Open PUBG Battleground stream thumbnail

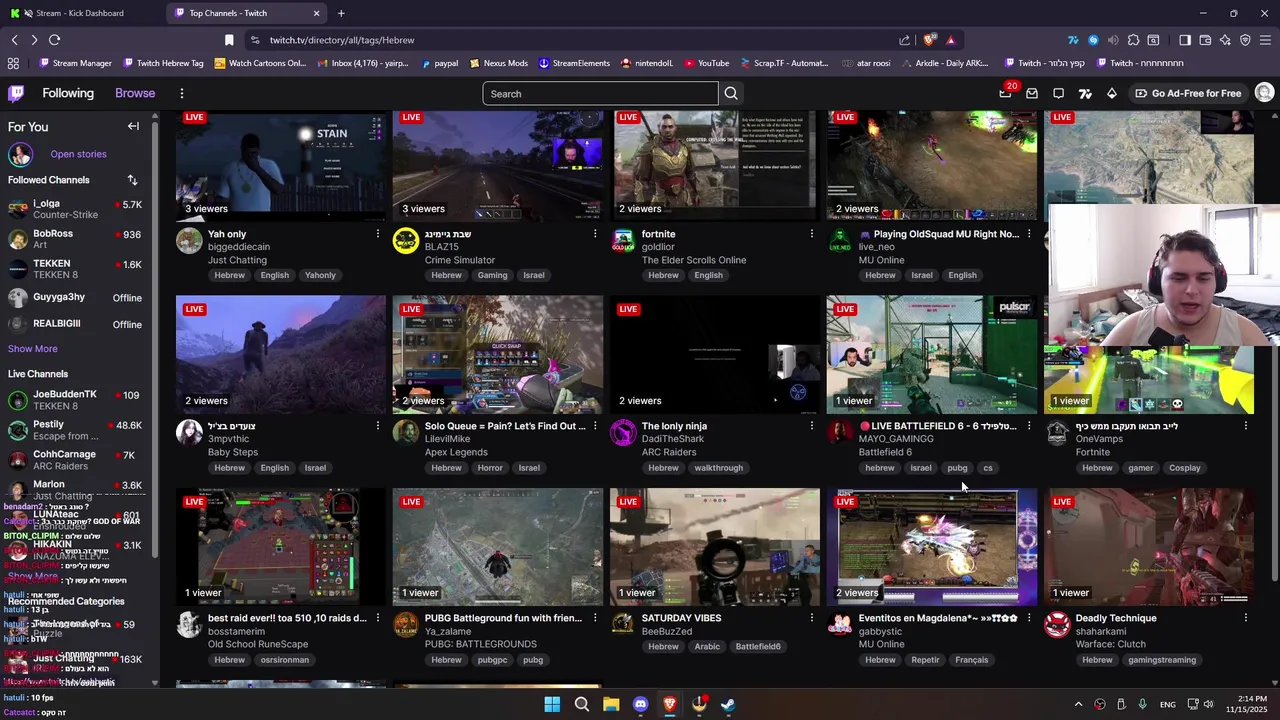tap(497, 546)
